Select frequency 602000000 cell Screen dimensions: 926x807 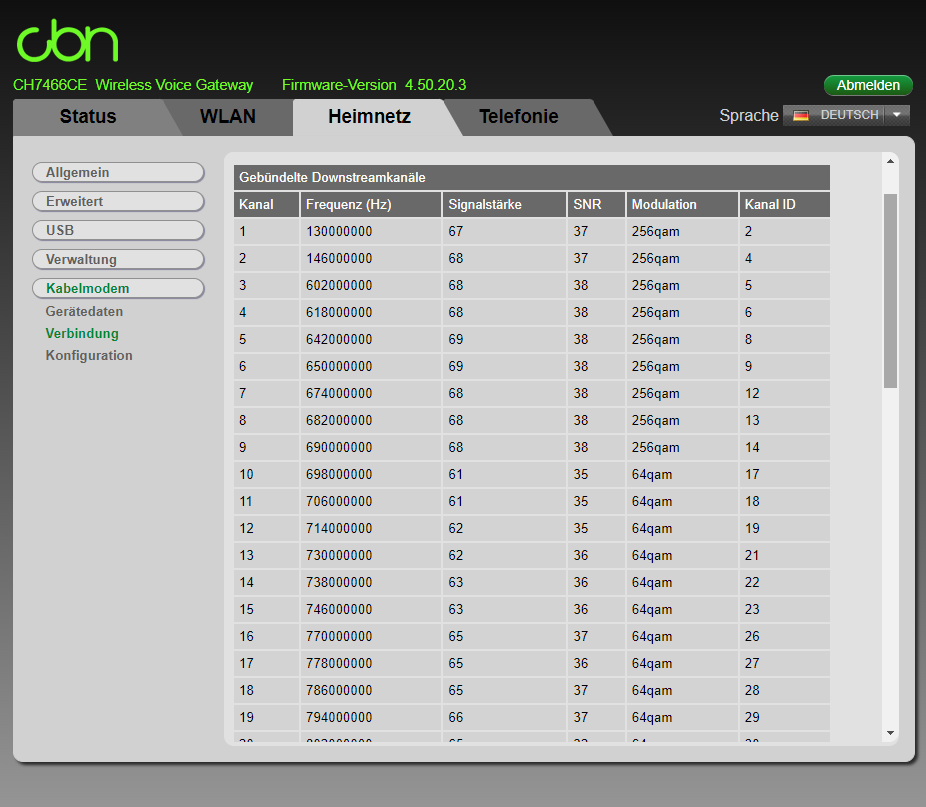pyautogui.click(x=371, y=285)
